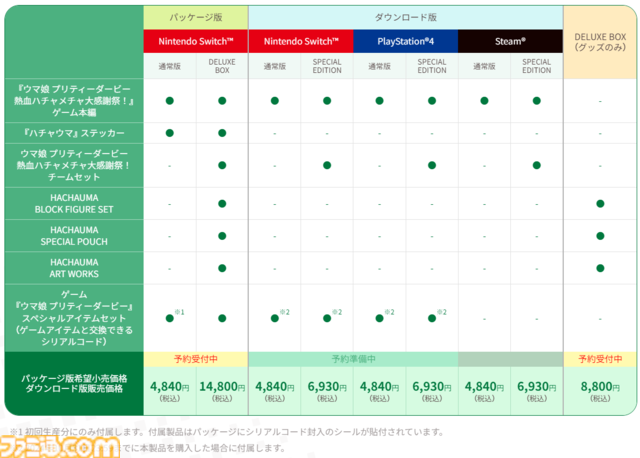Select the HACHAUMA SPECIAL POUCH row label
Viewport: 640px width, 458px height.
click(x=74, y=236)
